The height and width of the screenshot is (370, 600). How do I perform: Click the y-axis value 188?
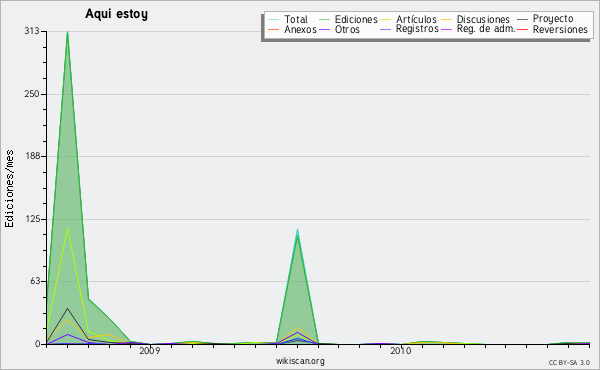coord(32,156)
